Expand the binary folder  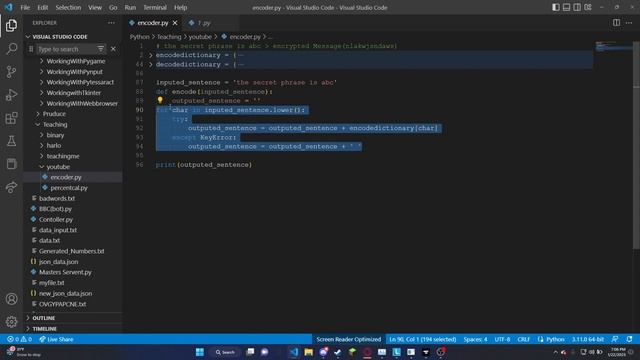(55, 135)
